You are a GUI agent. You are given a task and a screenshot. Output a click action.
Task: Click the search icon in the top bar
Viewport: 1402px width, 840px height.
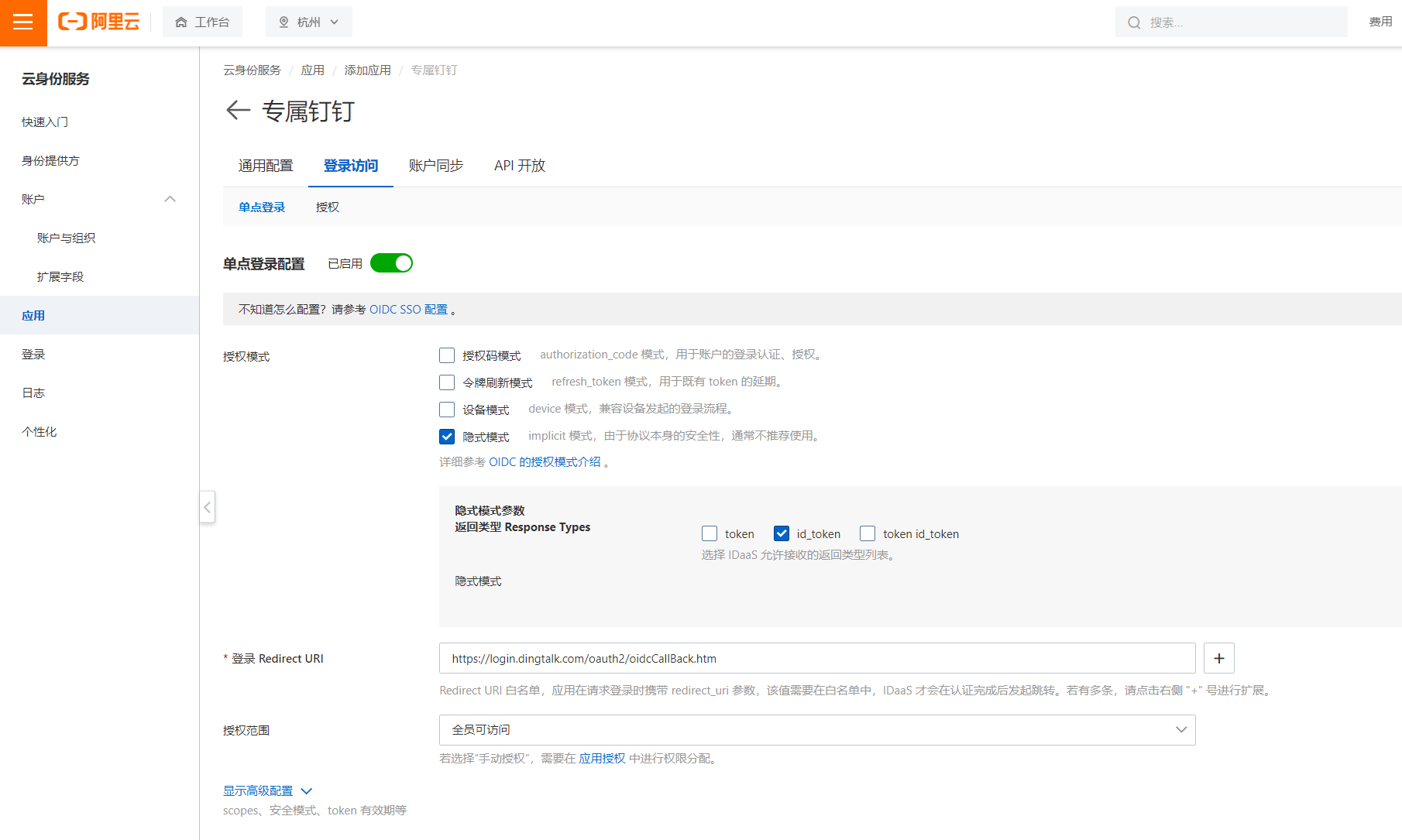point(1134,22)
